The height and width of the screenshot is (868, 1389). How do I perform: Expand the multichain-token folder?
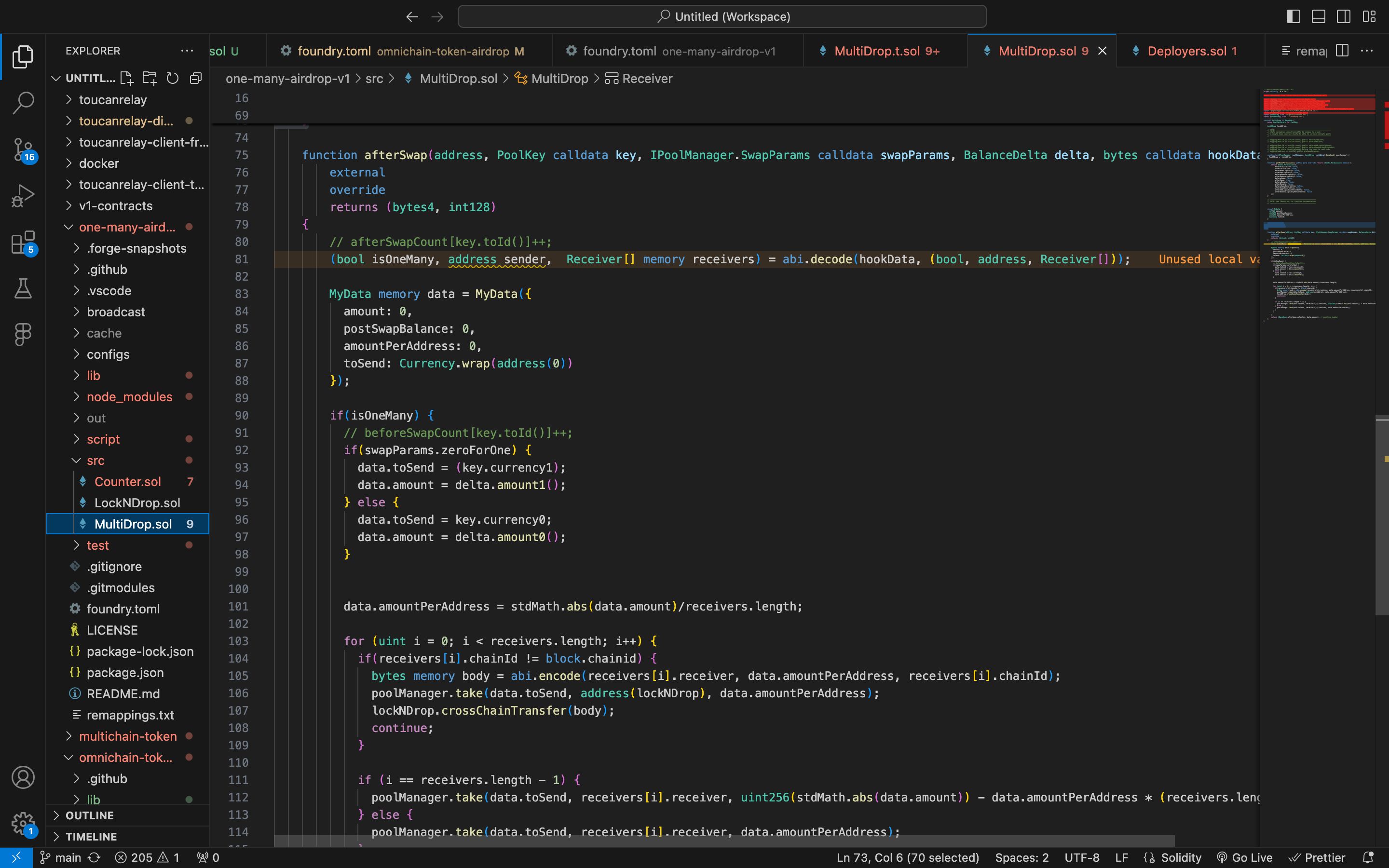[x=127, y=736]
